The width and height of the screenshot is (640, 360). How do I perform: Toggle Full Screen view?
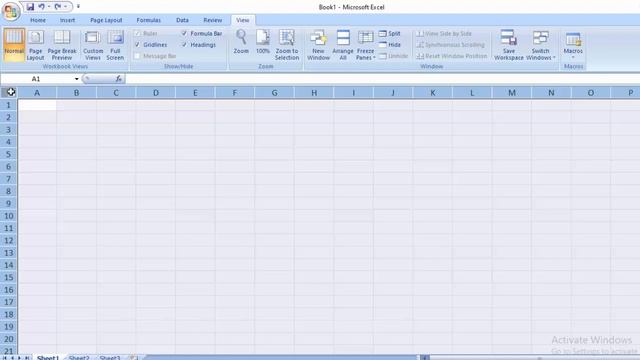click(x=115, y=44)
